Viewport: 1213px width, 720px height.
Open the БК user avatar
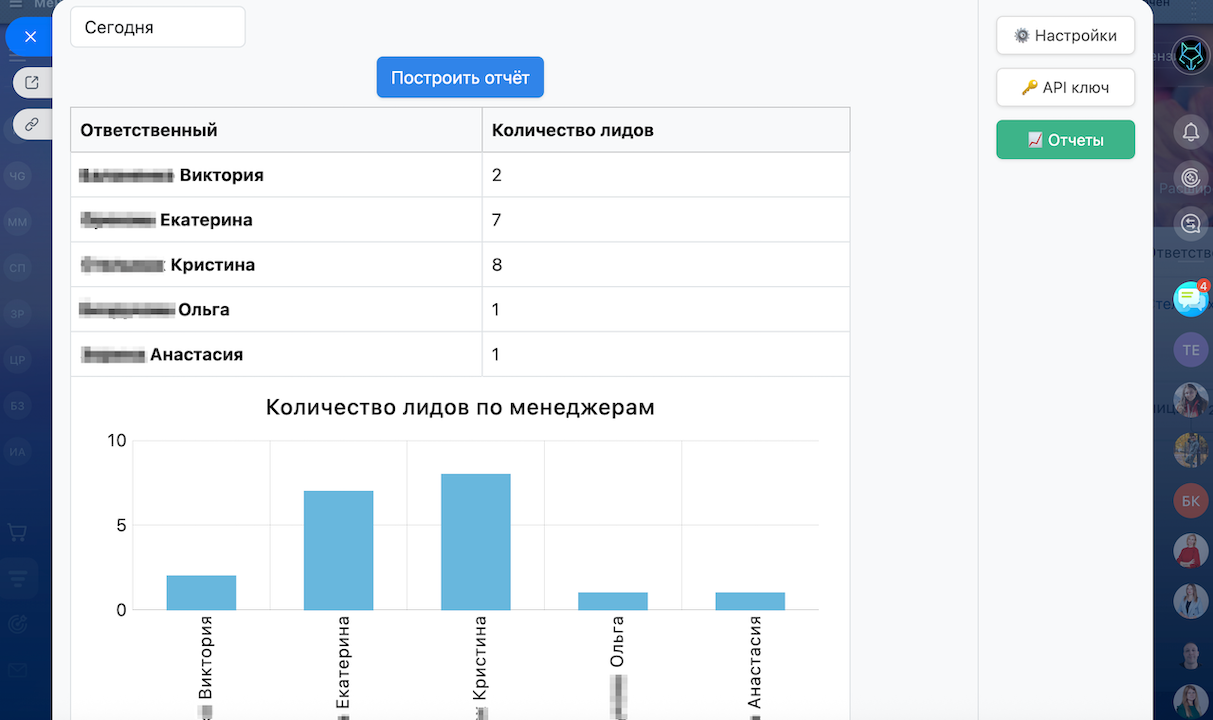[1191, 500]
